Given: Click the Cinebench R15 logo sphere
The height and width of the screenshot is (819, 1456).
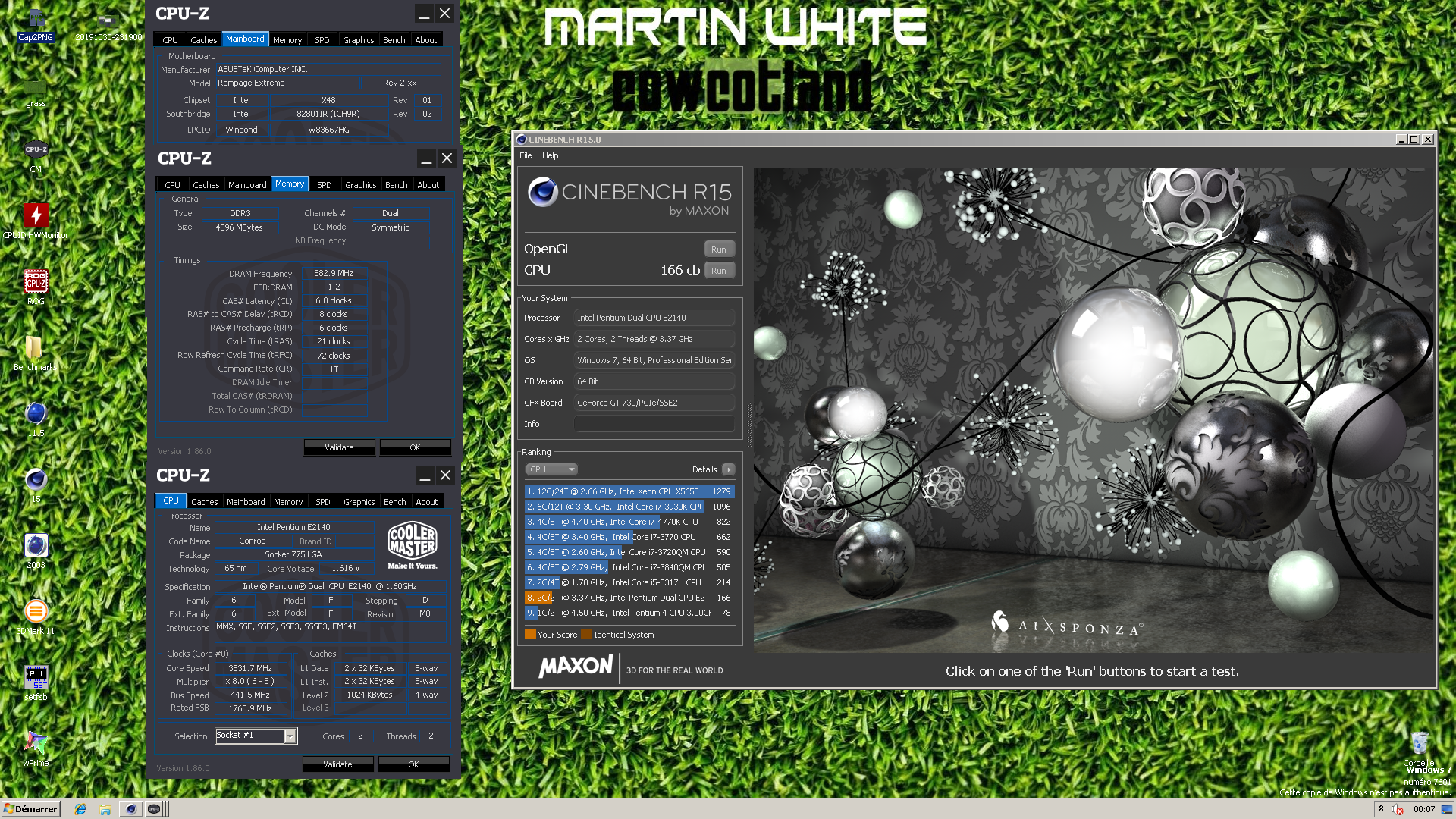Looking at the screenshot, I should (x=543, y=192).
